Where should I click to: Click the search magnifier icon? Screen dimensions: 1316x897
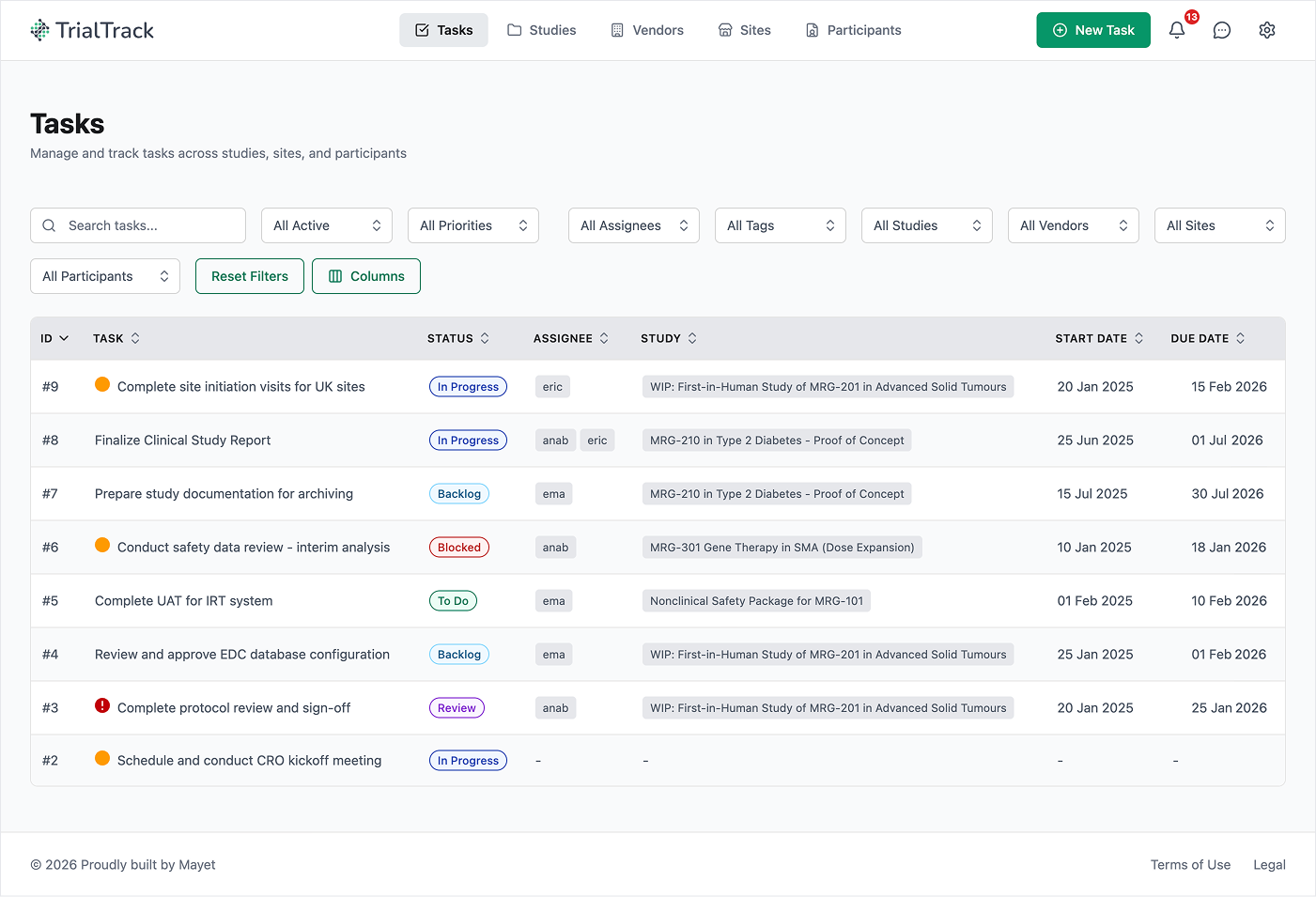(x=49, y=225)
